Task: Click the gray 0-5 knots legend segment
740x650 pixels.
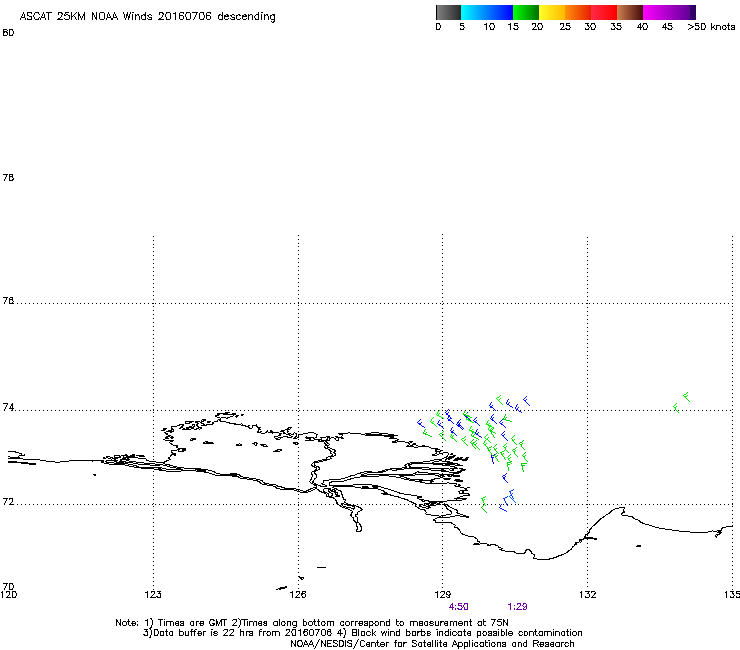Action: coord(449,12)
